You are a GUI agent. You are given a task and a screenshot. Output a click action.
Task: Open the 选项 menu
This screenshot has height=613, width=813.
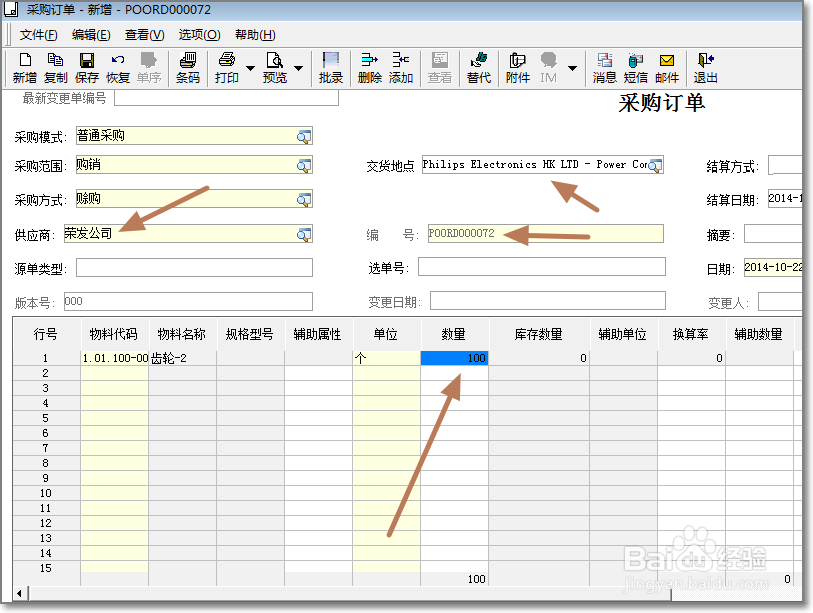[195, 34]
